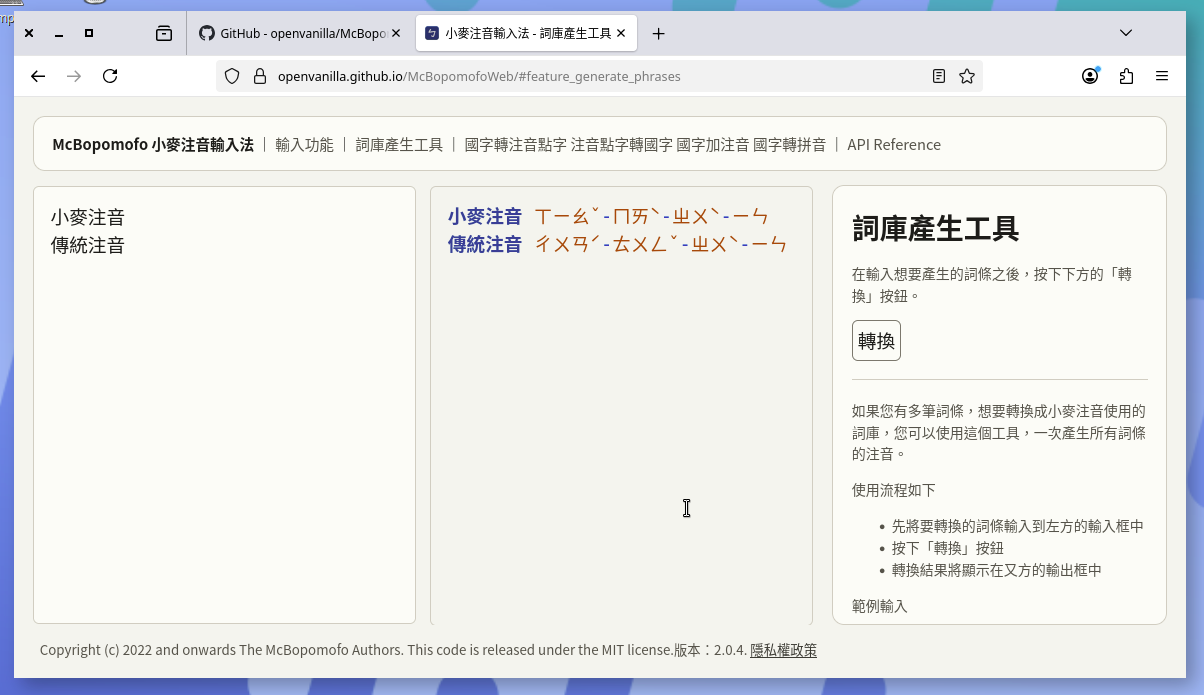Image resolution: width=1204 pixels, height=695 pixels.
Task: Click the tracking protection shield icon
Action: coord(232,76)
